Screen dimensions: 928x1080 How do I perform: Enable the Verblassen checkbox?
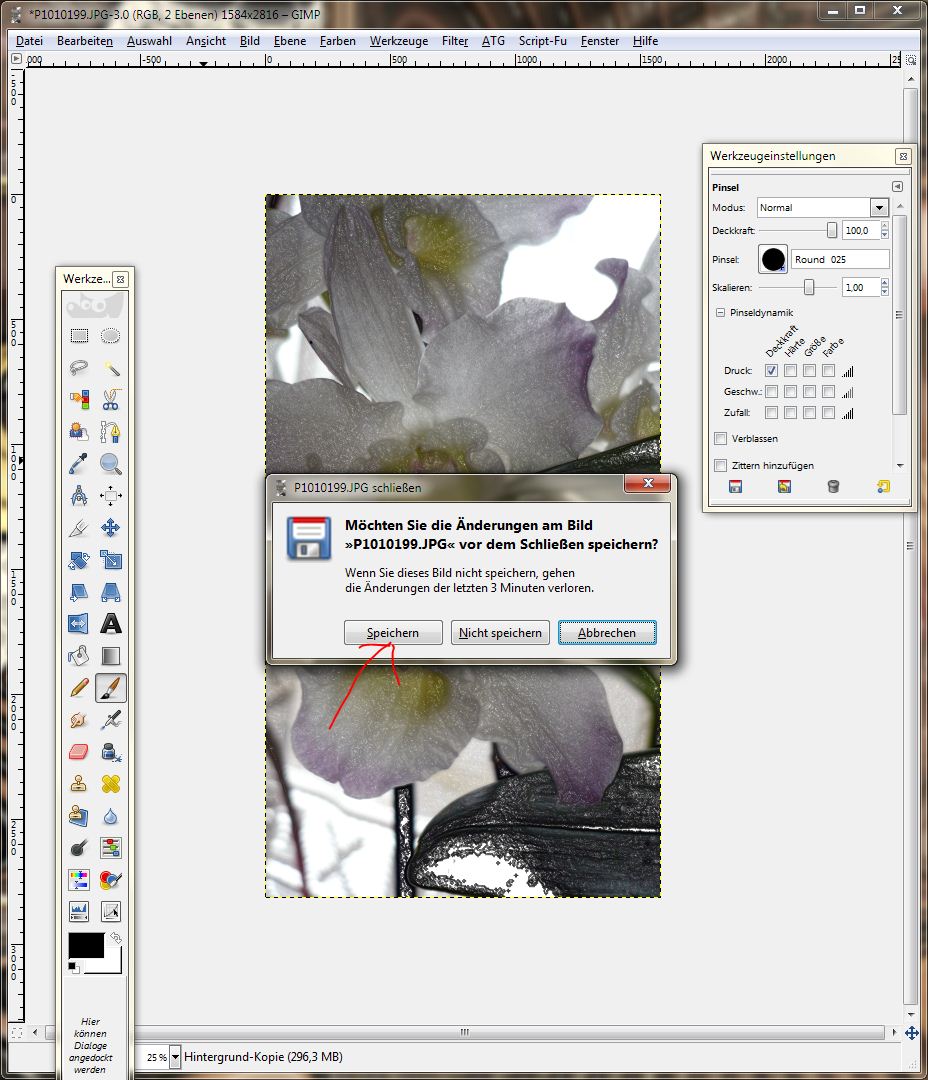pos(720,438)
